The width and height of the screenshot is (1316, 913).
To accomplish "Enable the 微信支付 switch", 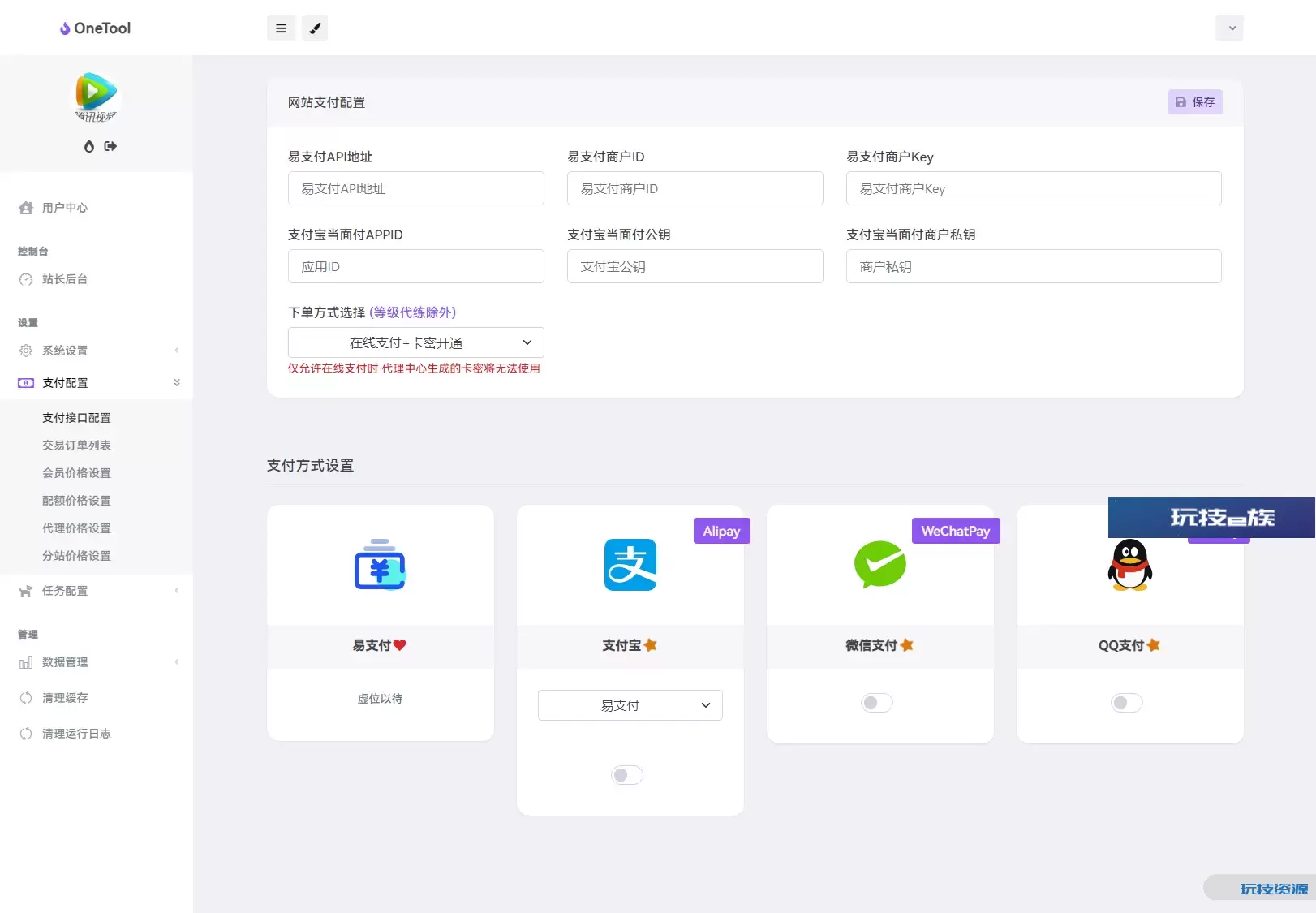I will tap(877, 703).
